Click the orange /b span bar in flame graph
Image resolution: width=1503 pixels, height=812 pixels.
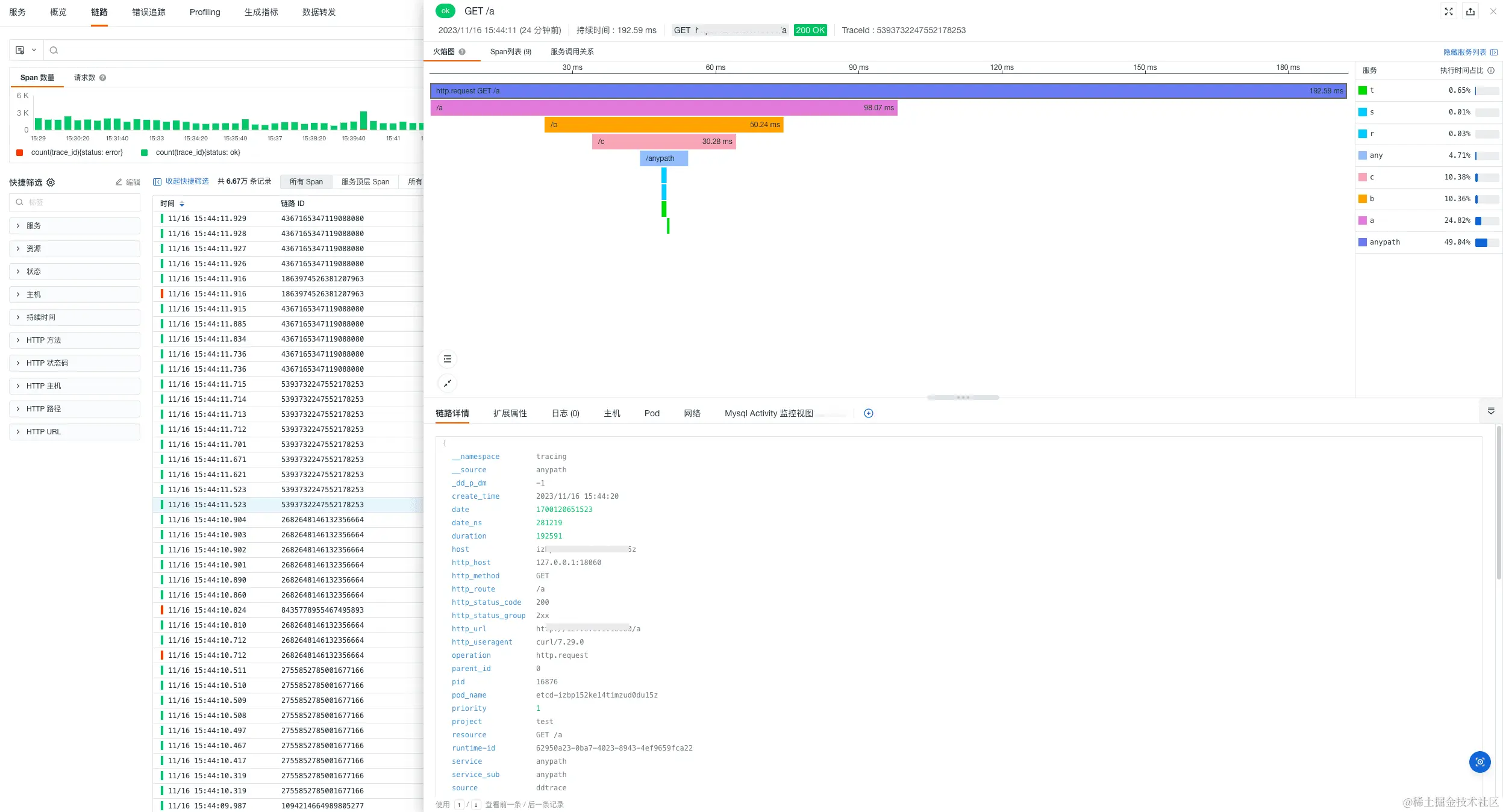(663, 125)
